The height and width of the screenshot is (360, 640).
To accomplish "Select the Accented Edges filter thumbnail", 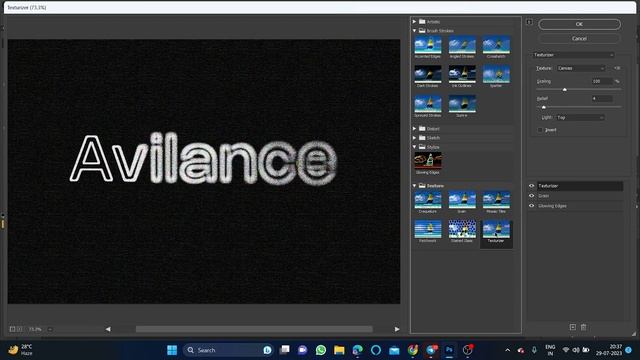I will [x=427, y=45].
